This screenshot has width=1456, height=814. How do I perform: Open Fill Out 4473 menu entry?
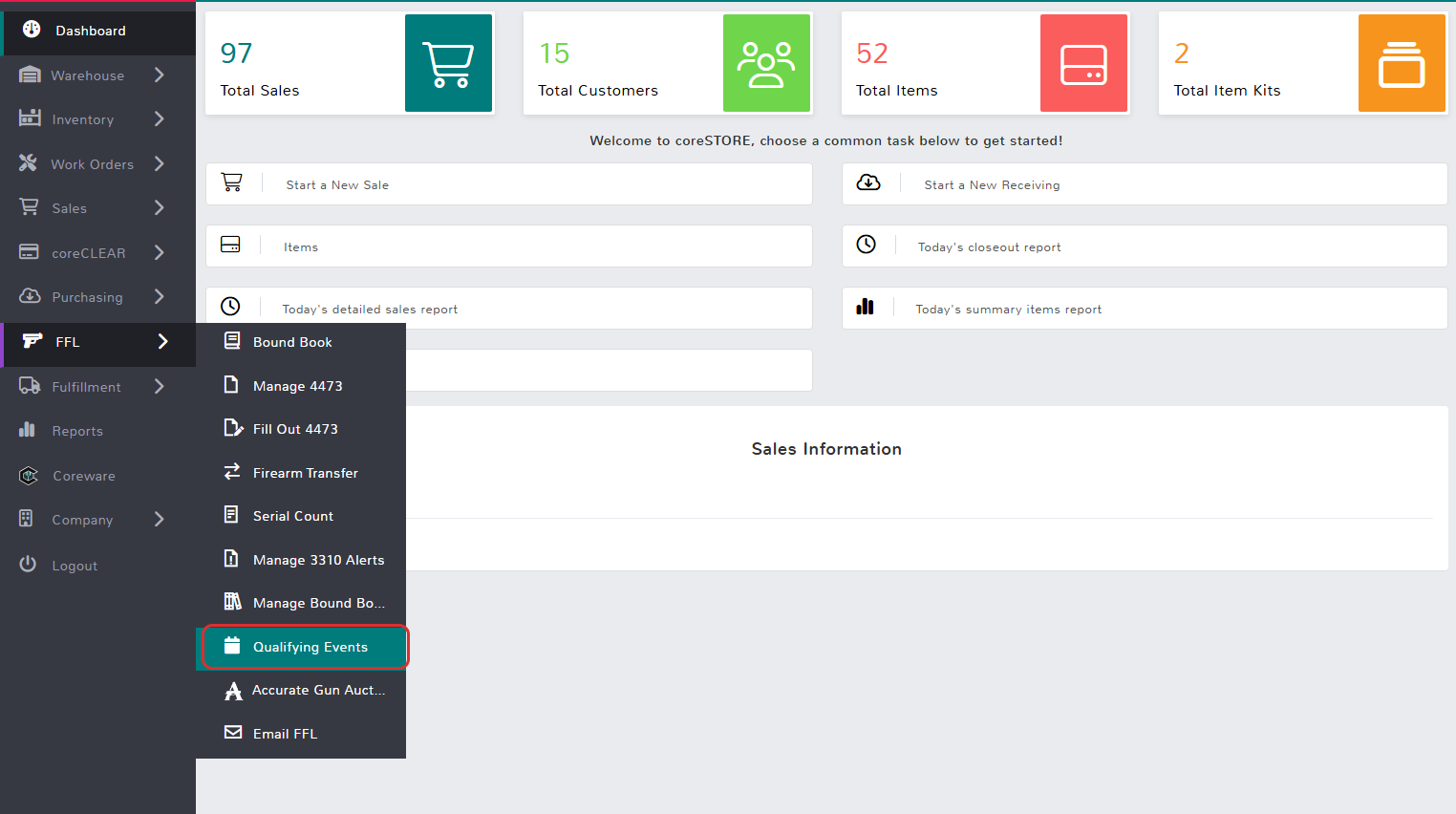(x=295, y=429)
